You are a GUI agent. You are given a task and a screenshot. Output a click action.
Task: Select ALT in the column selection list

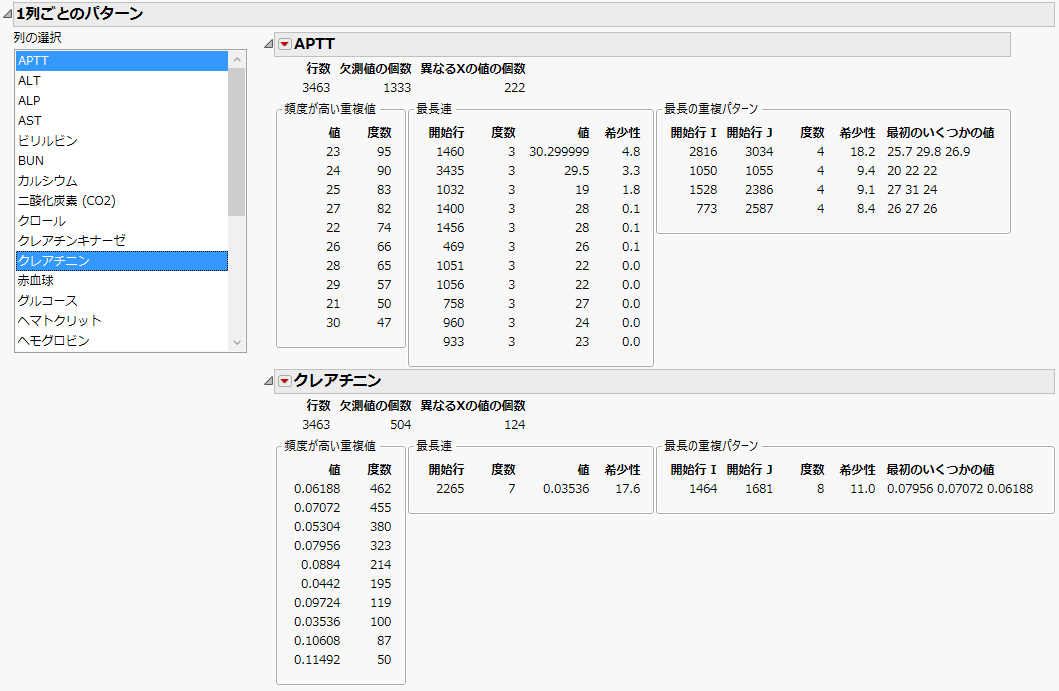(x=60, y=80)
